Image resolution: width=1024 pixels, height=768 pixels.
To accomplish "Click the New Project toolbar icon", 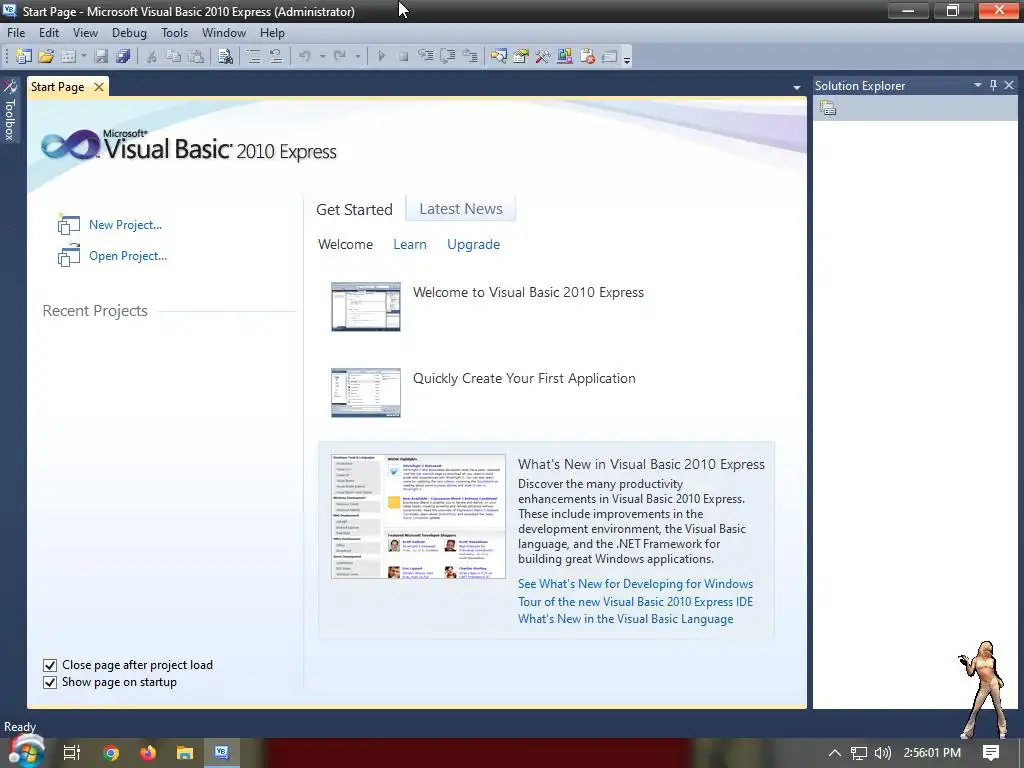I will coord(24,56).
